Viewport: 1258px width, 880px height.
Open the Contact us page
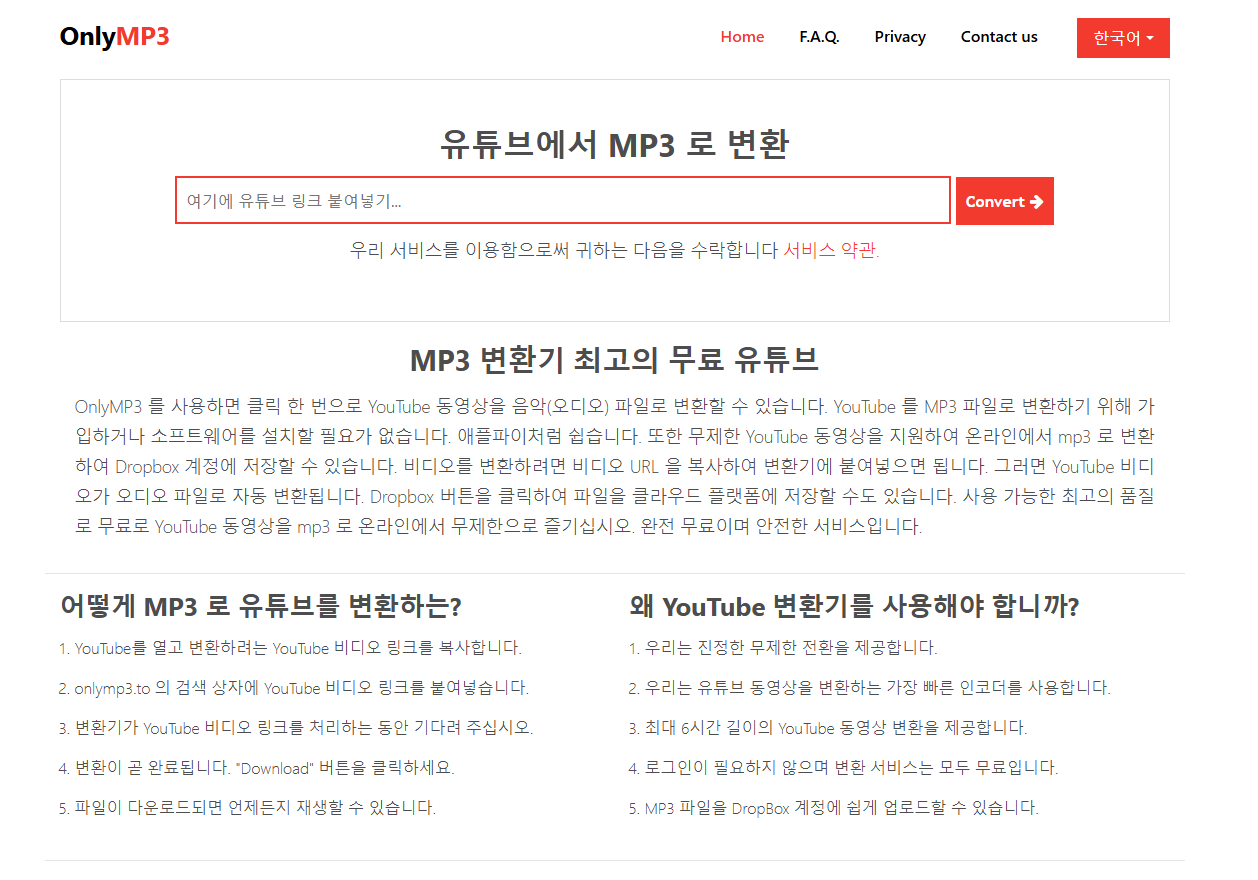tap(999, 36)
